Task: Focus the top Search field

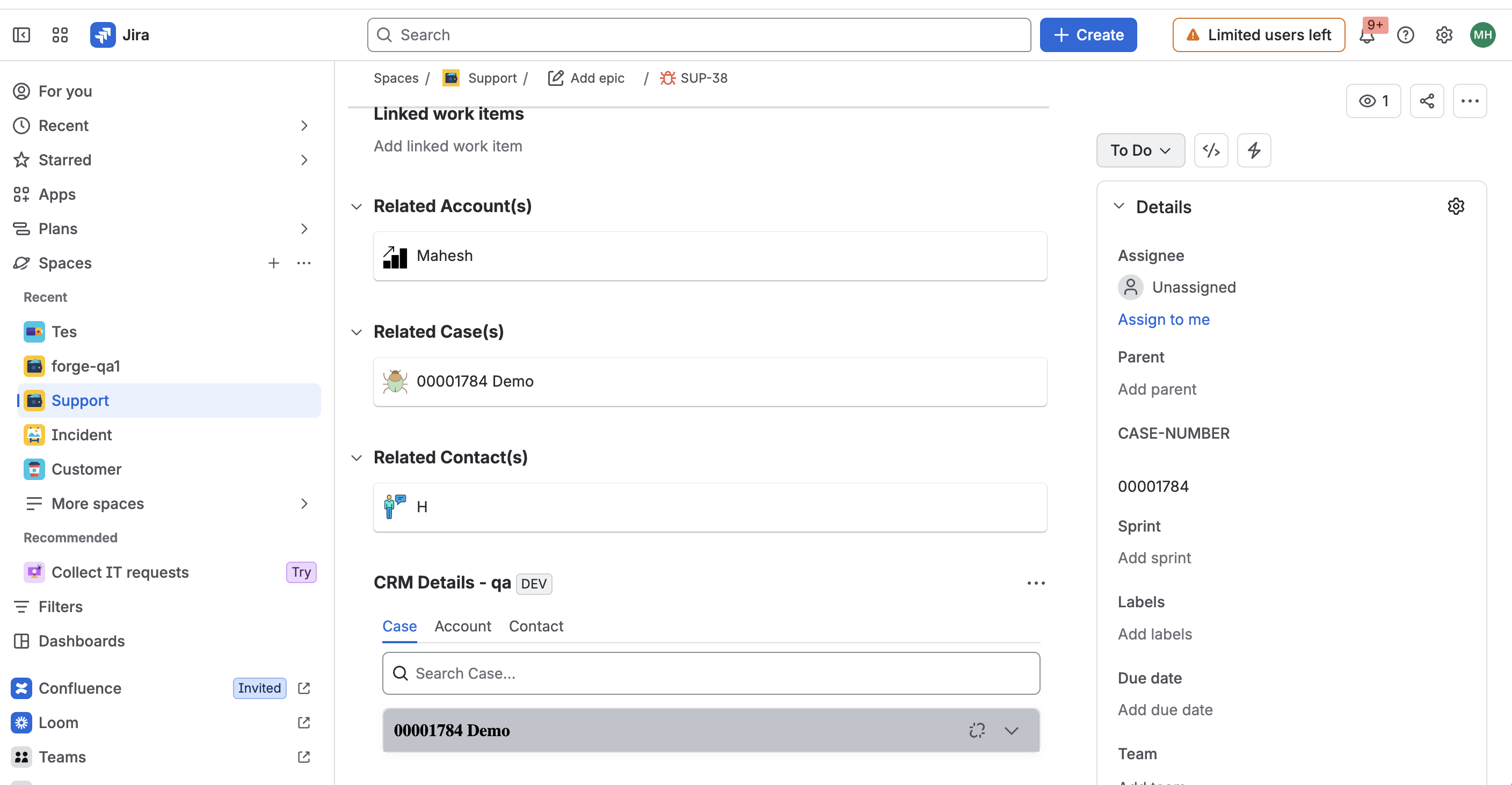Action: pyautogui.click(x=699, y=35)
